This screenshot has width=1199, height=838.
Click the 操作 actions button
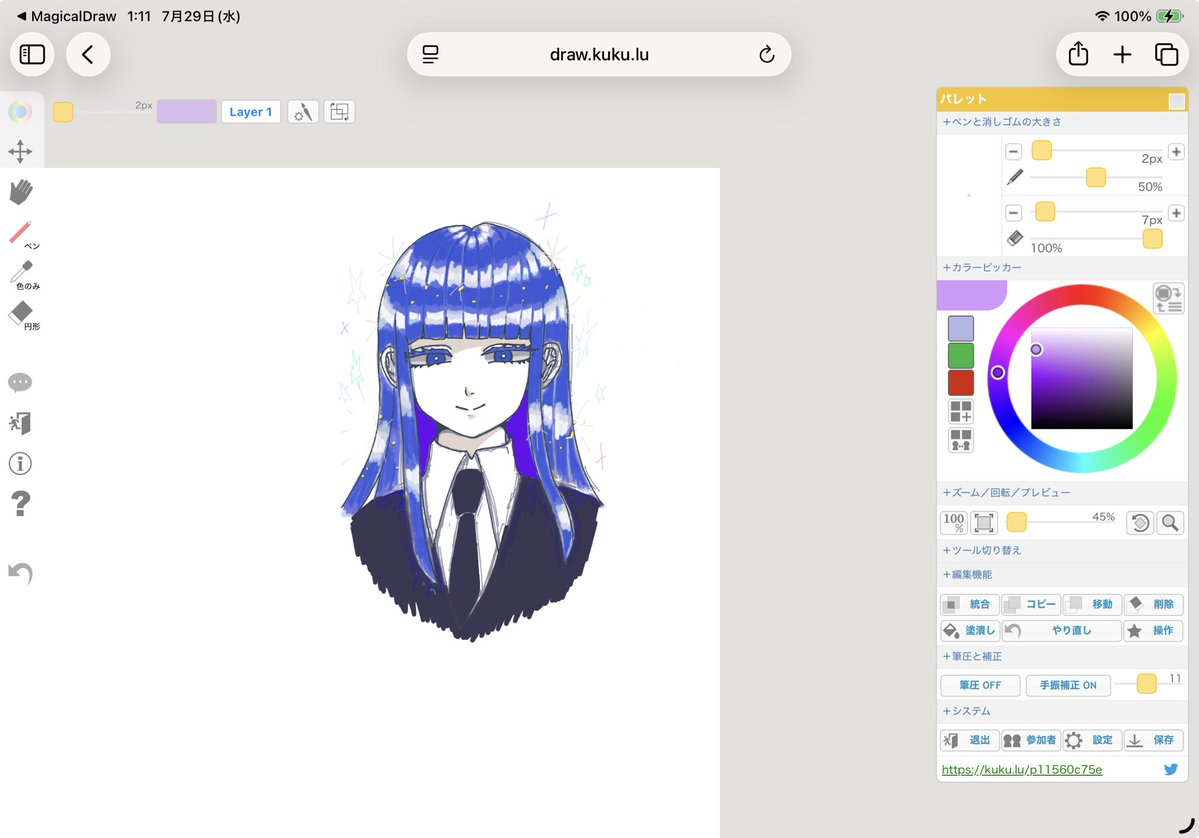(1153, 631)
